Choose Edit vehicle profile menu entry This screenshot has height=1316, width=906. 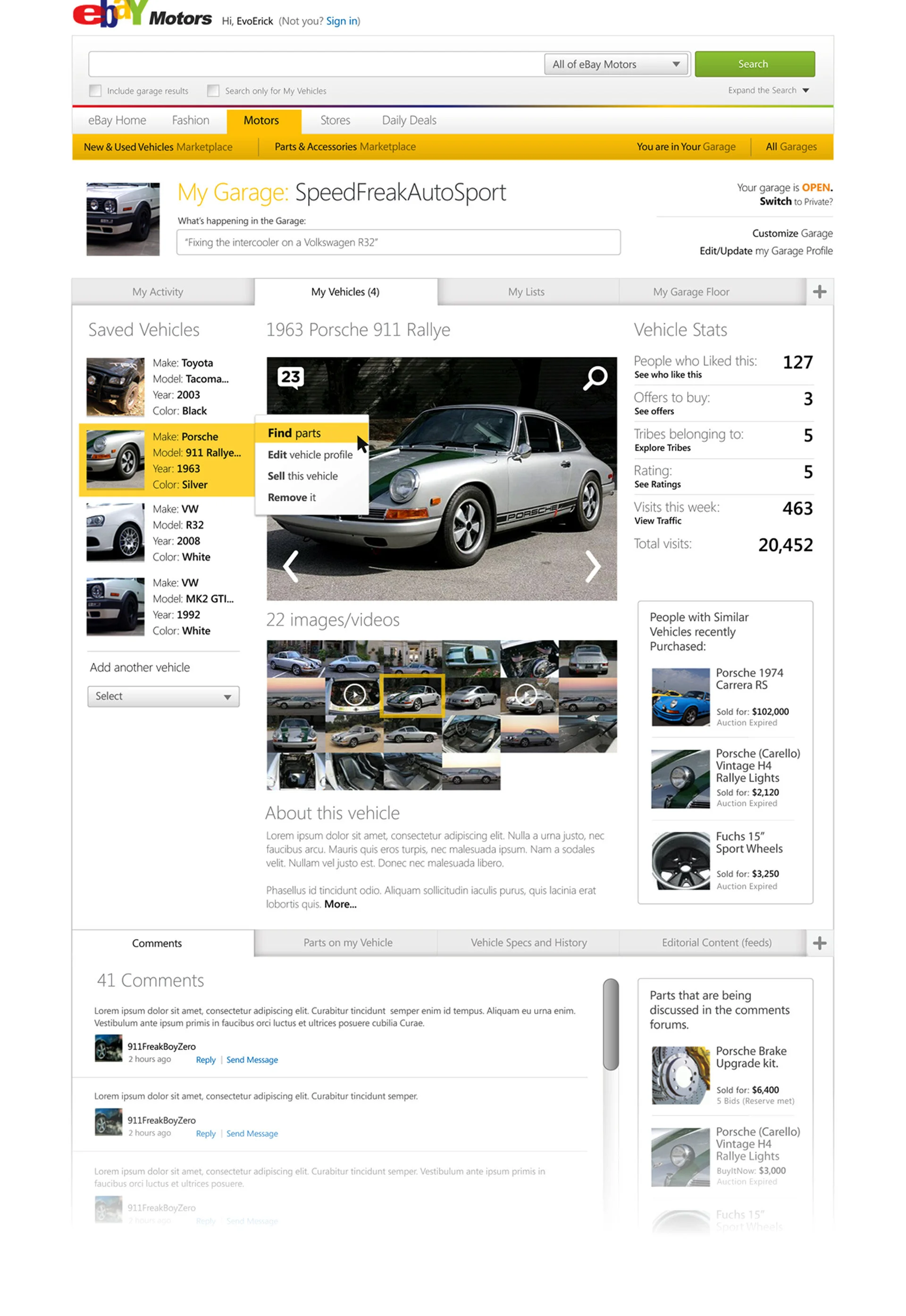(311, 455)
